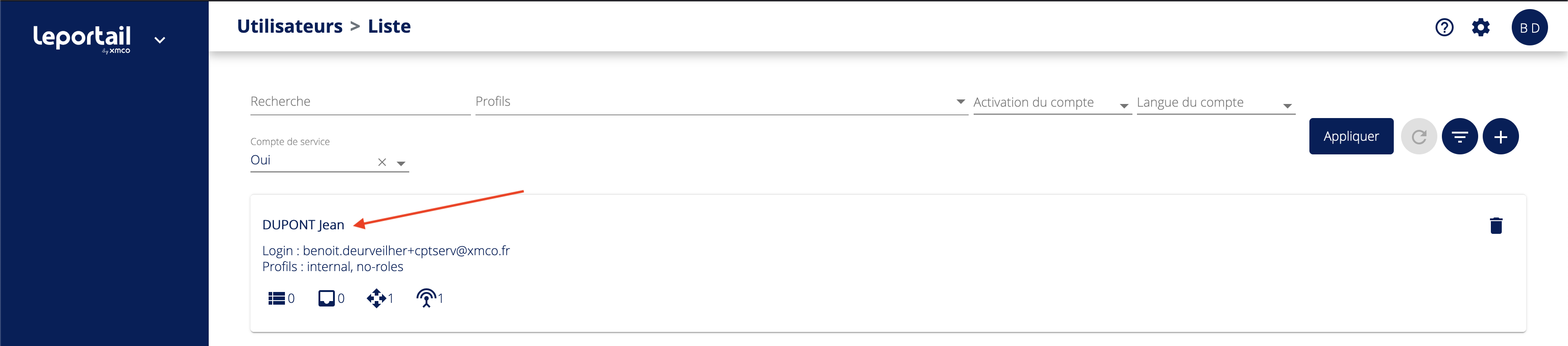Expand the chevron beside the leportail logo

160,40
